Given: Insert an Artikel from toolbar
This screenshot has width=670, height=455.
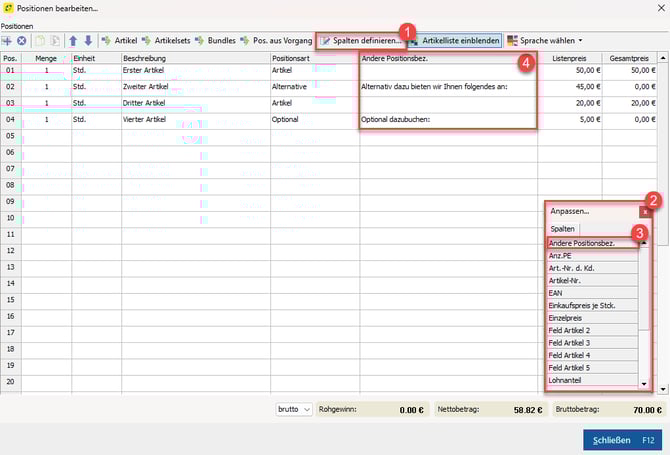Looking at the screenshot, I should pyautogui.click(x=119, y=41).
